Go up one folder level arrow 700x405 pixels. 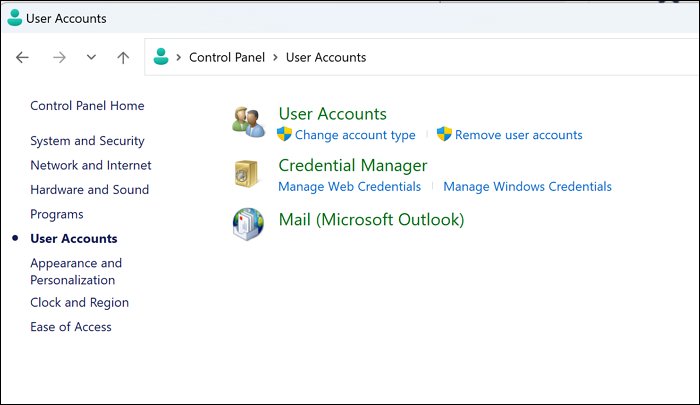click(123, 58)
